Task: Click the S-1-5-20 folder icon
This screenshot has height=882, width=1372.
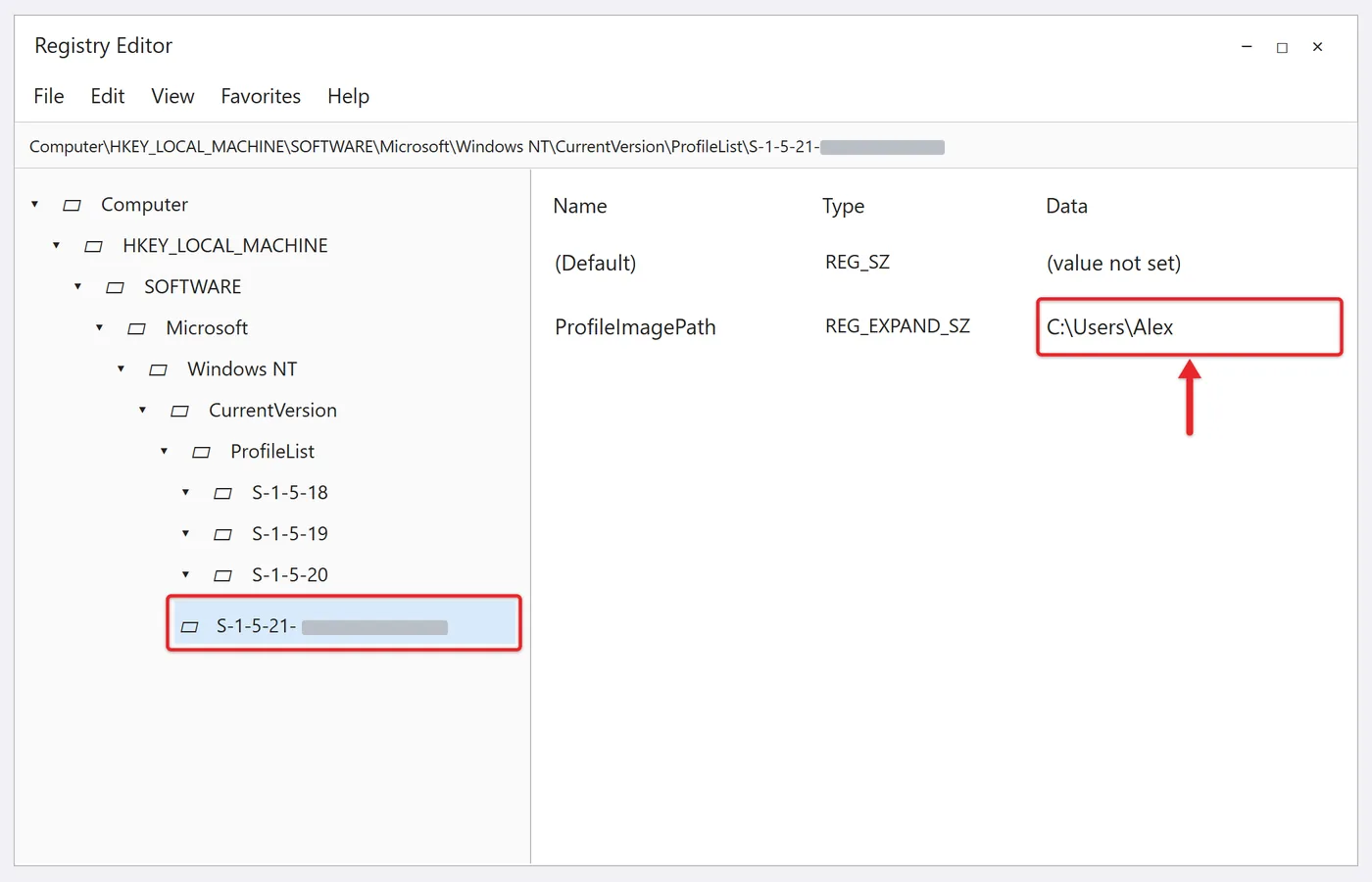Action: tap(222, 575)
